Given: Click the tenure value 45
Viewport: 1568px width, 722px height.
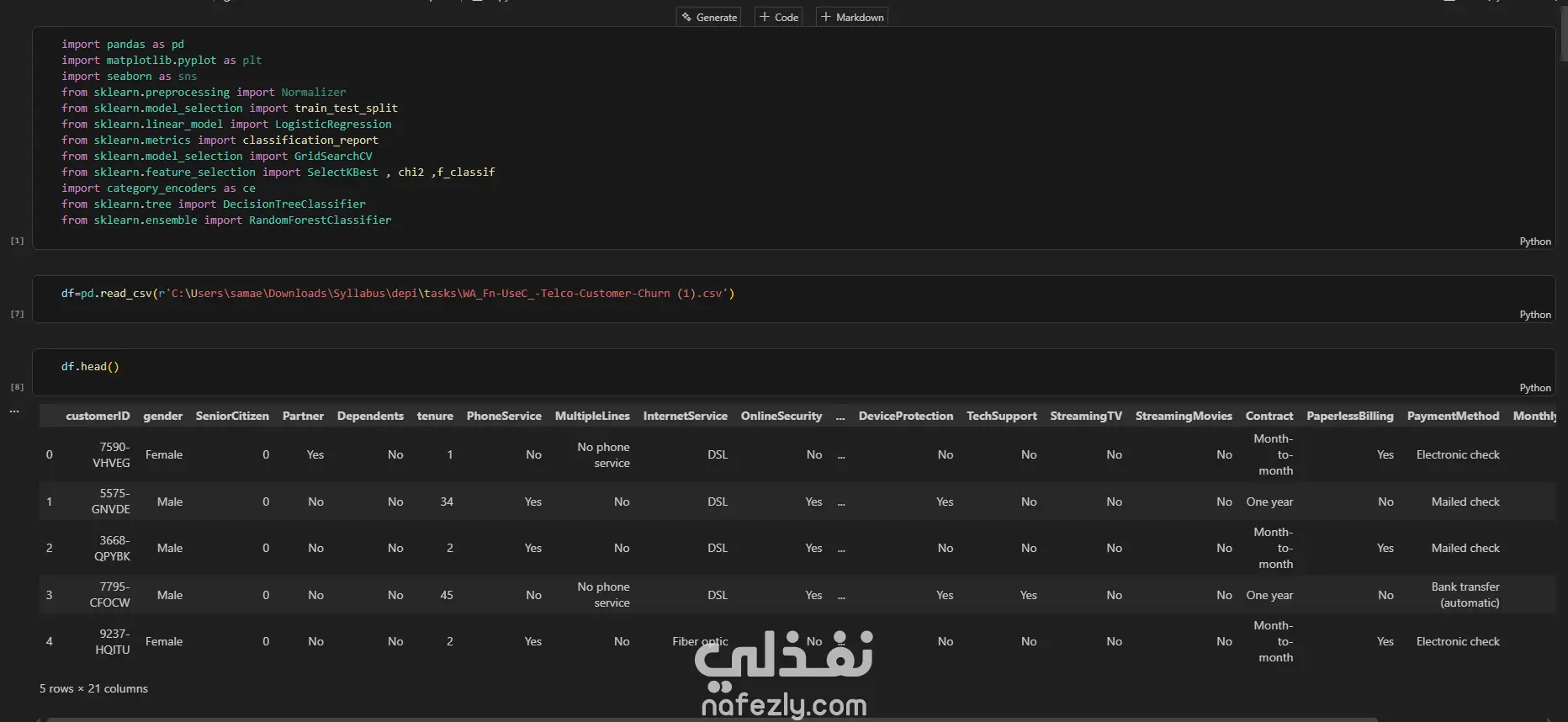Looking at the screenshot, I should pyautogui.click(x=447, y=595).
